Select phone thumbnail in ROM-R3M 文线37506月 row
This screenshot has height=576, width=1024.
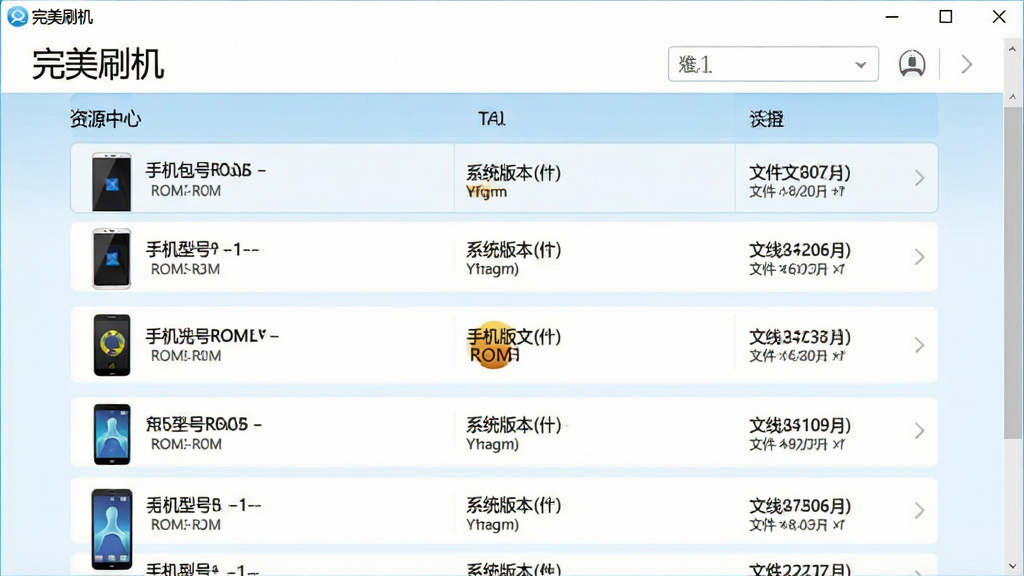[112, 529]
